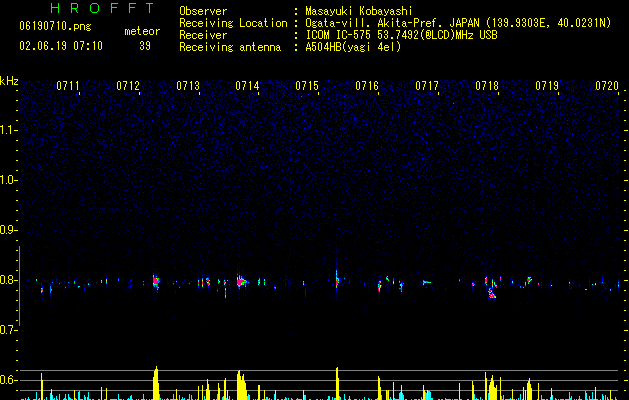The width and height of the screenshot is (629, 400).
Task: Click the 1.0 frequency axis label
Action: [x=9, y=180]
